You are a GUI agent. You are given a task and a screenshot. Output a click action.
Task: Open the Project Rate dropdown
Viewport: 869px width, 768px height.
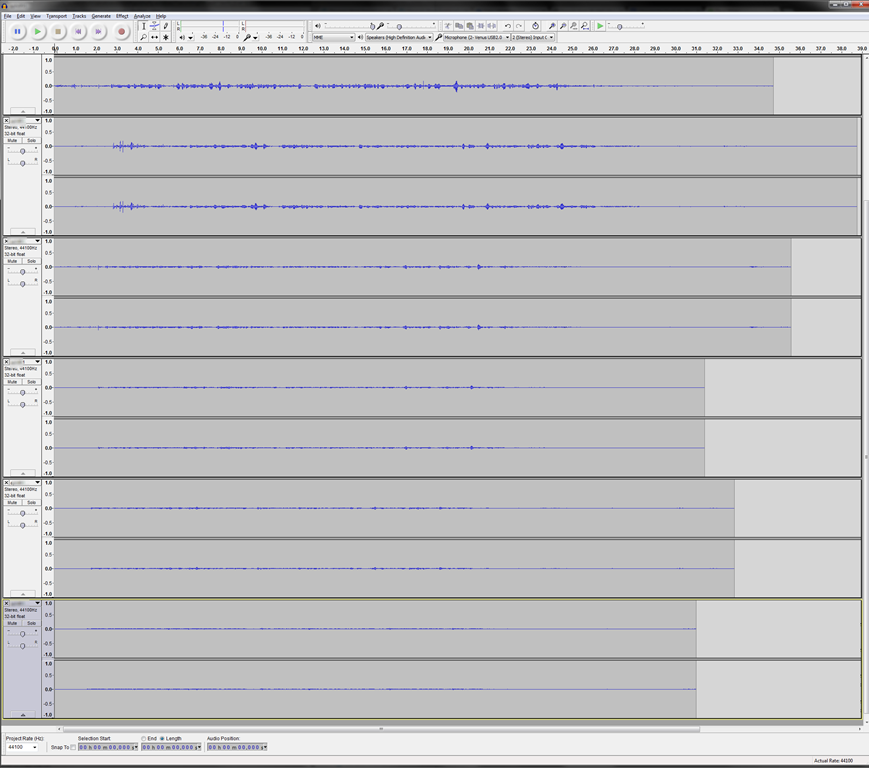pyautogui.click(x=34, y=747)
